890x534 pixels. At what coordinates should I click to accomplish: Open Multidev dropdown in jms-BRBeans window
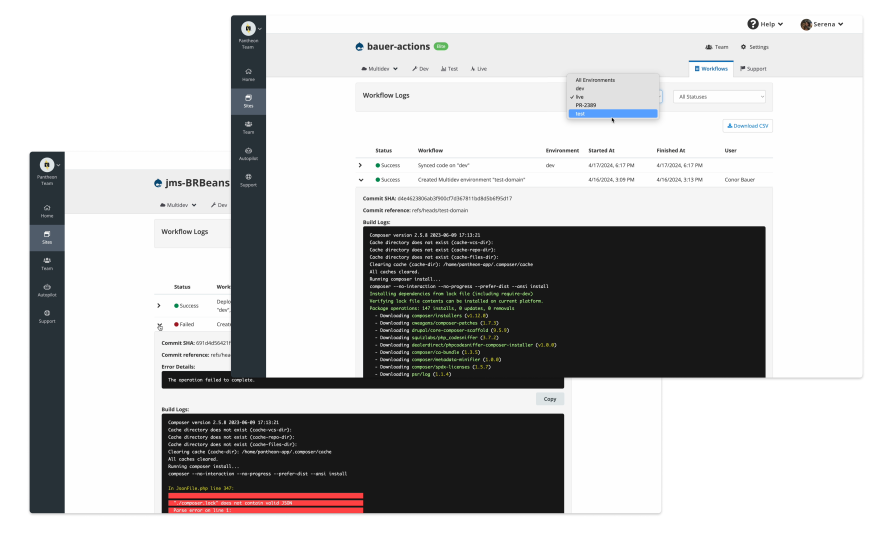[178, 205]
